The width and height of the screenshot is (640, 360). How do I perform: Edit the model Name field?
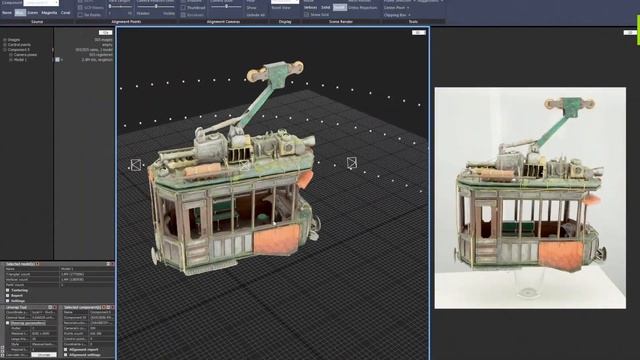[87, 269]
